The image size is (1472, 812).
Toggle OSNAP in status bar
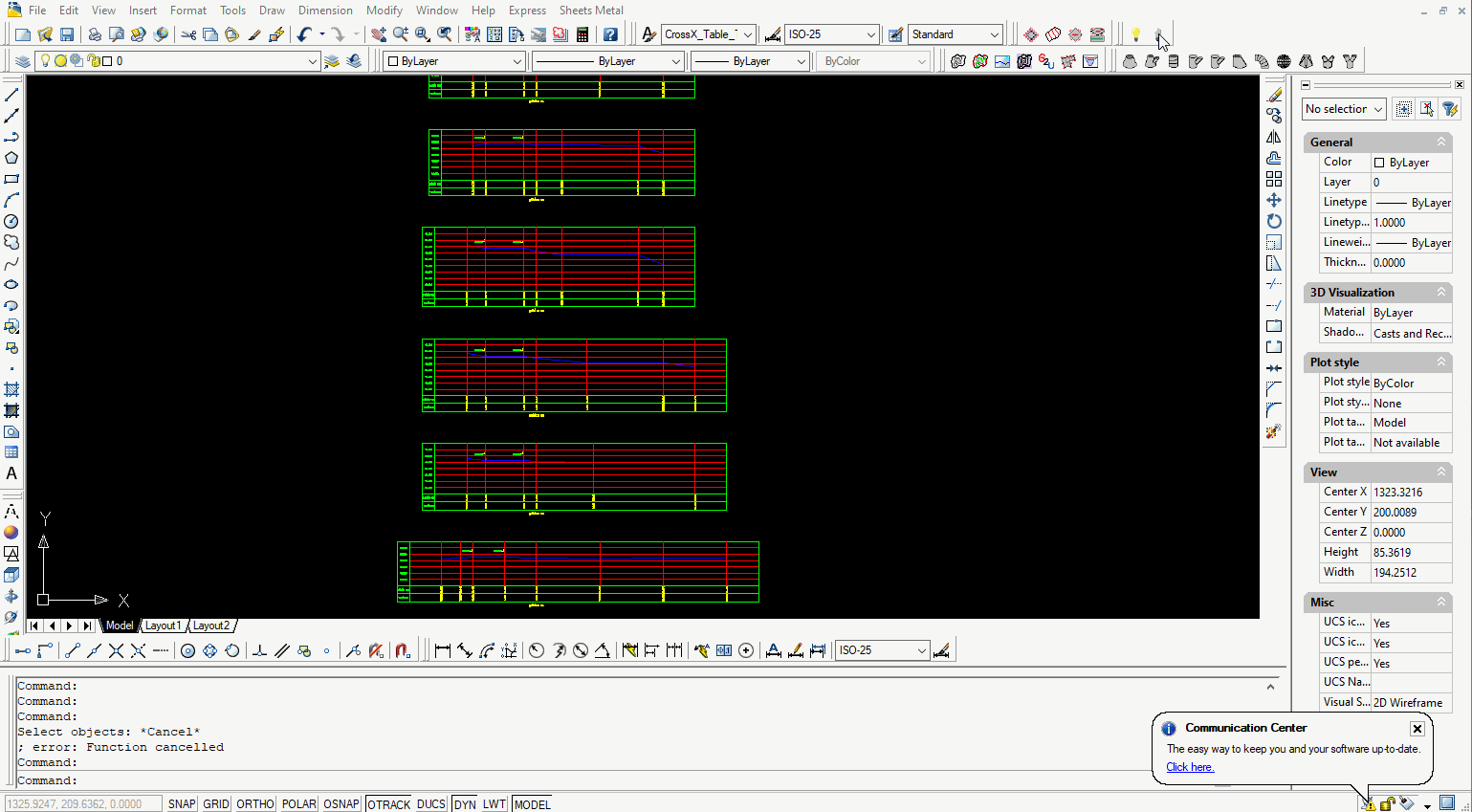[x=341, y=804]
